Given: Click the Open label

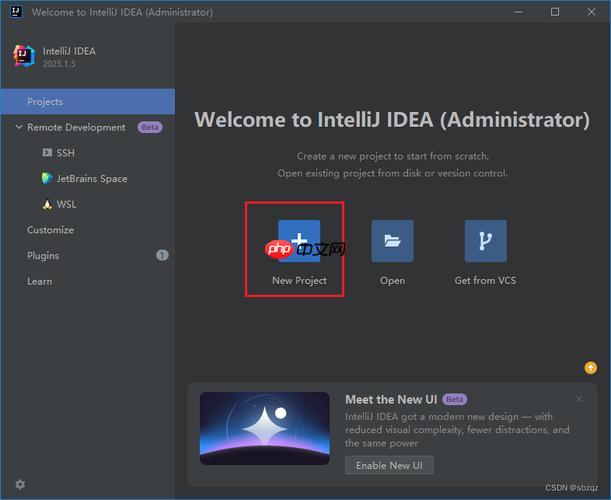Looking at the screenshot, I should [392, 280].
